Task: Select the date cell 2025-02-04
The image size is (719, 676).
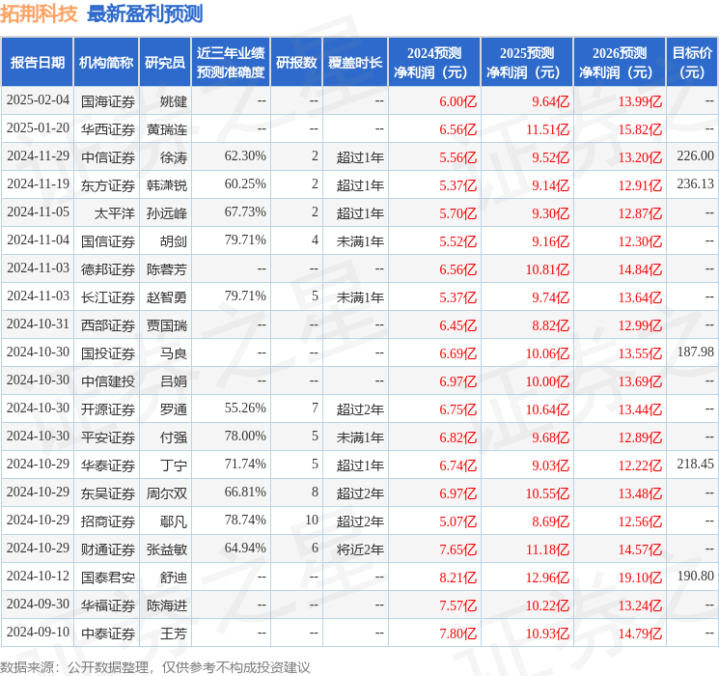Action: click(x=38, y=100)
